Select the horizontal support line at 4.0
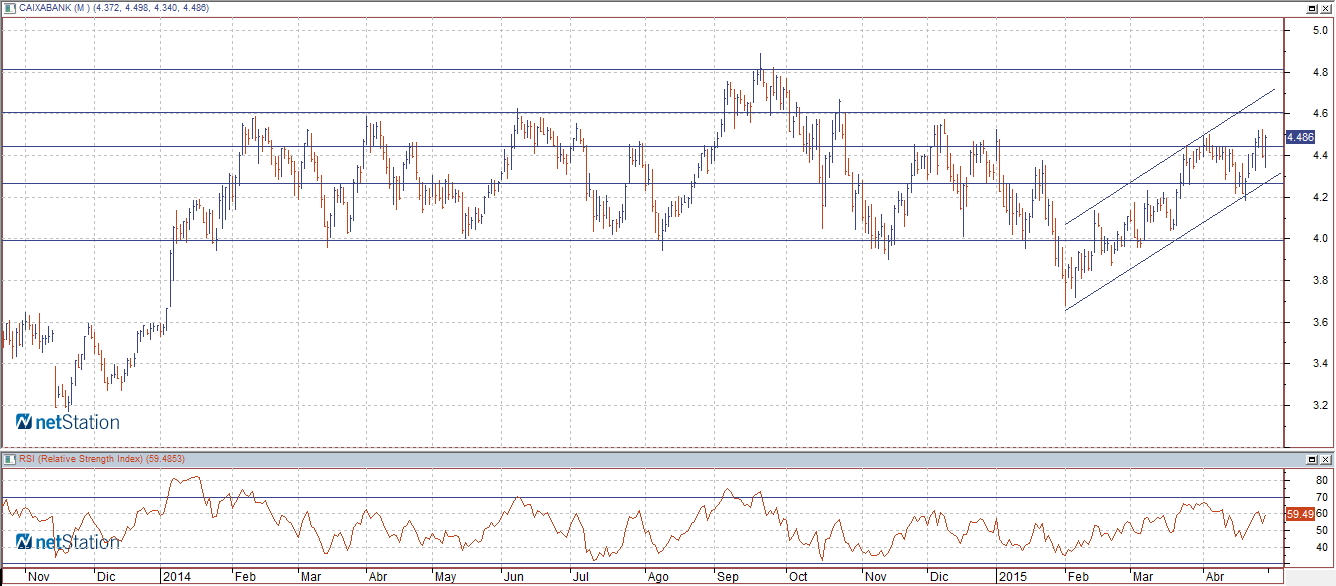 [x=600, y=240]
